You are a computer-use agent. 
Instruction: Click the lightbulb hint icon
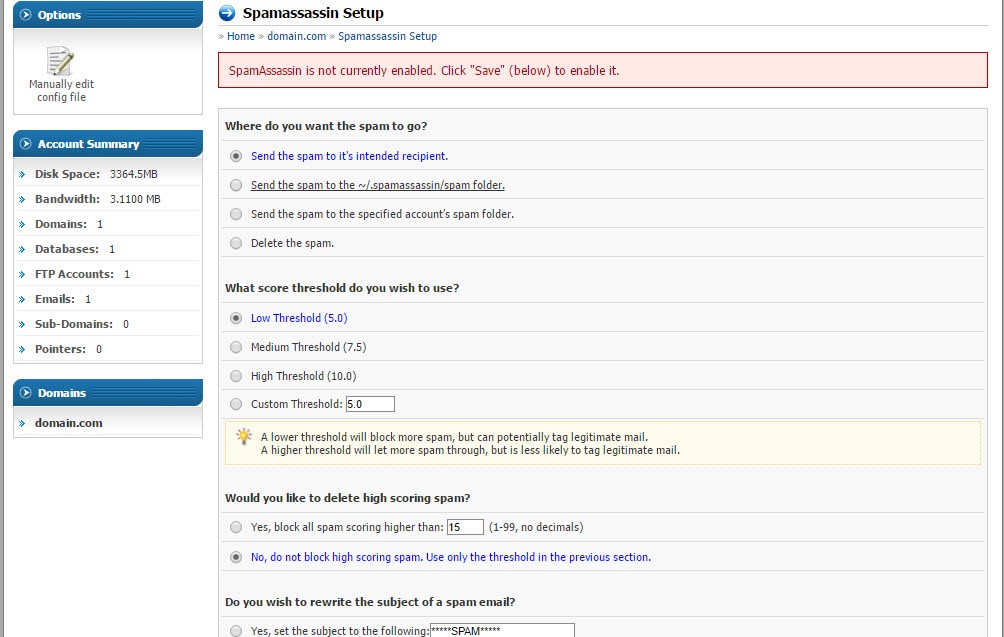point(243,437)
